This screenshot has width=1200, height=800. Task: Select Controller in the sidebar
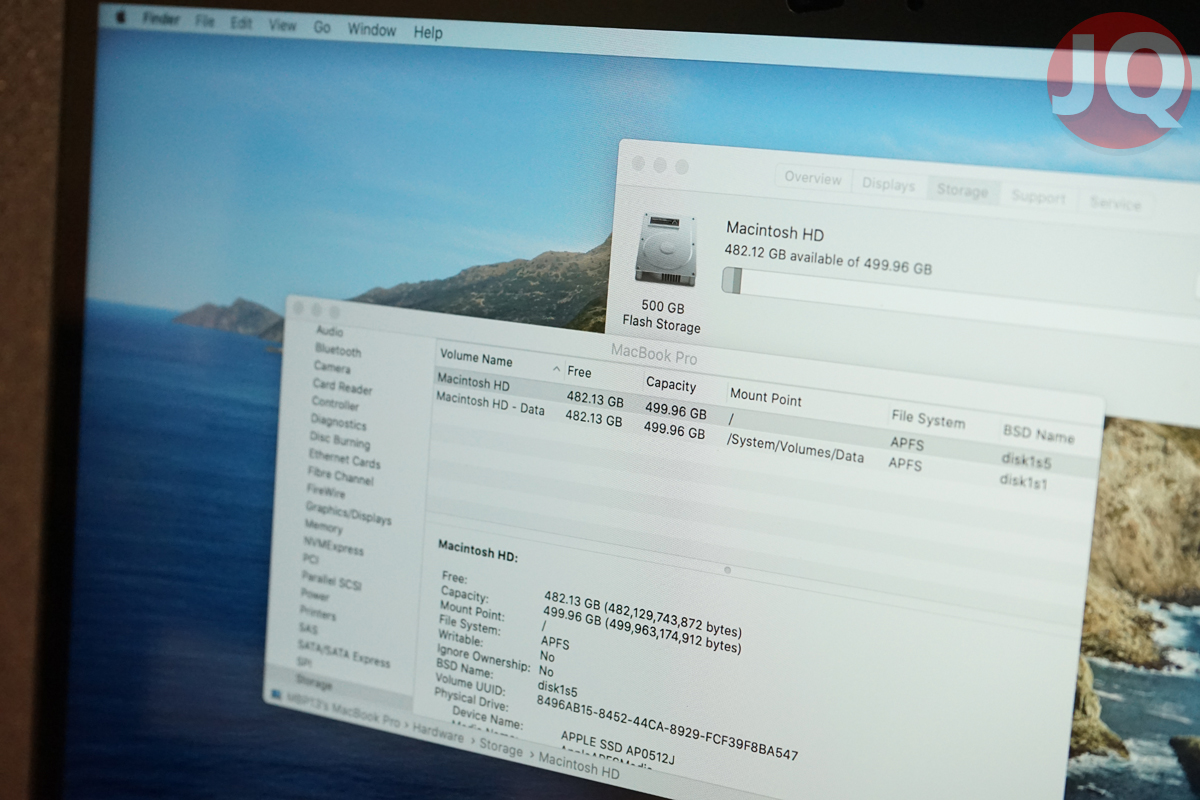335,404
